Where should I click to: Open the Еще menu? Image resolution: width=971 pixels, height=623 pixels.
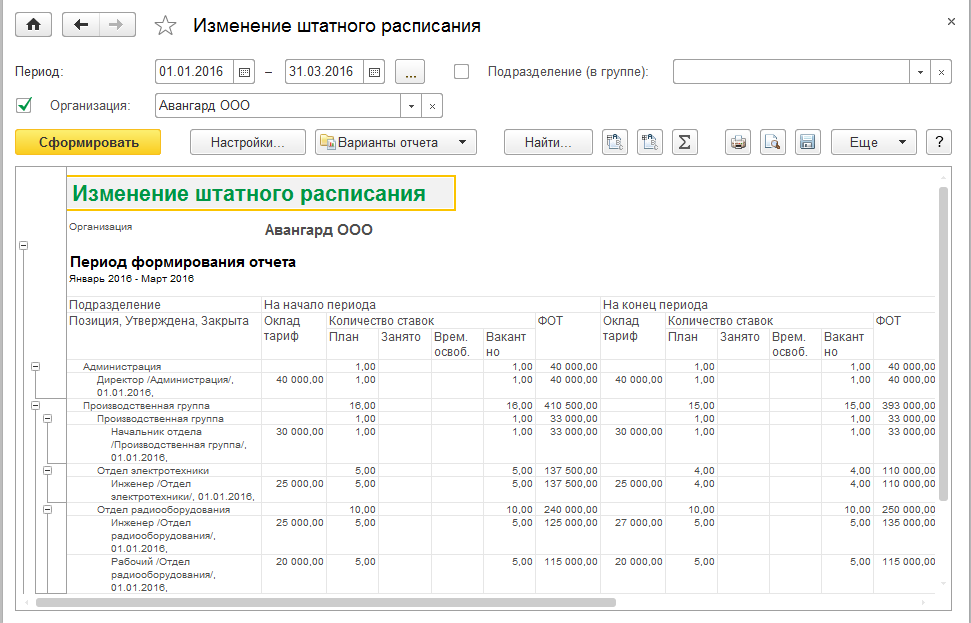[873, 142]
